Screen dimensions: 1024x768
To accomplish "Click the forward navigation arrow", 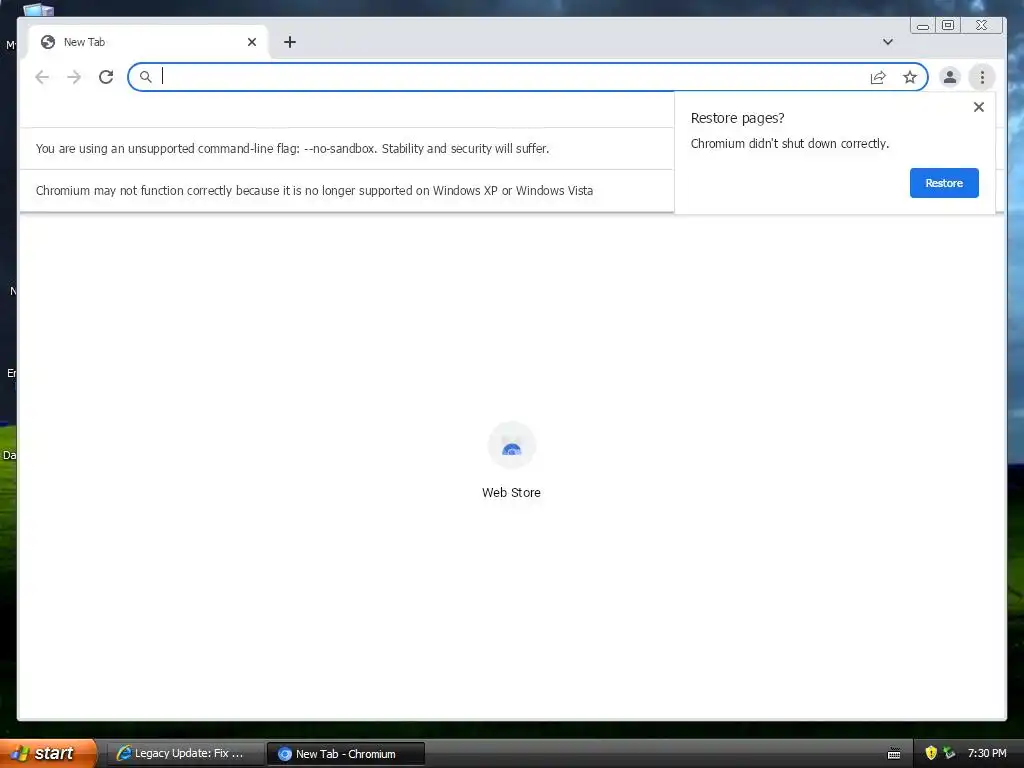I will click(x=74, y=77).
